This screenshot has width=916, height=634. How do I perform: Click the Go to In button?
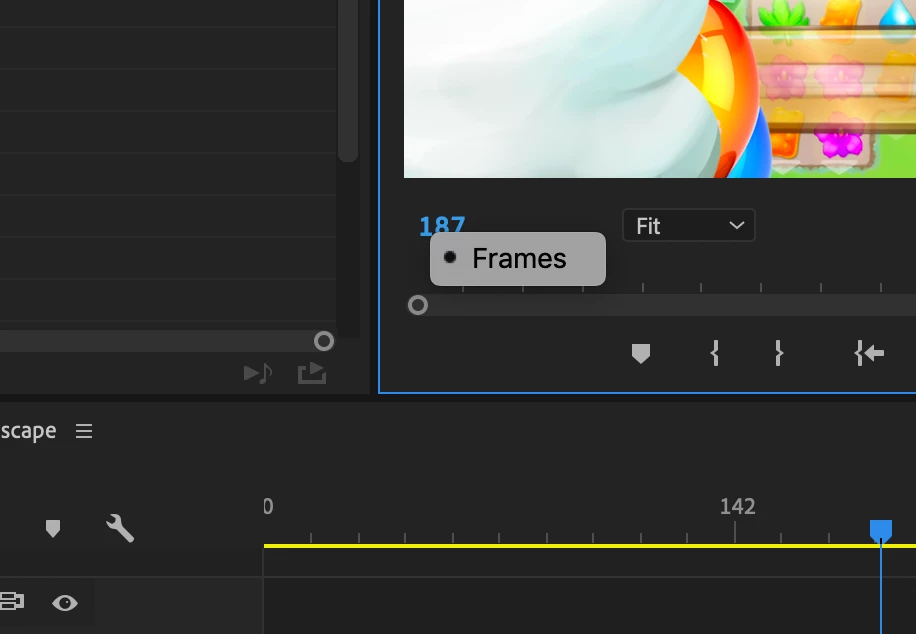[869, 353]
